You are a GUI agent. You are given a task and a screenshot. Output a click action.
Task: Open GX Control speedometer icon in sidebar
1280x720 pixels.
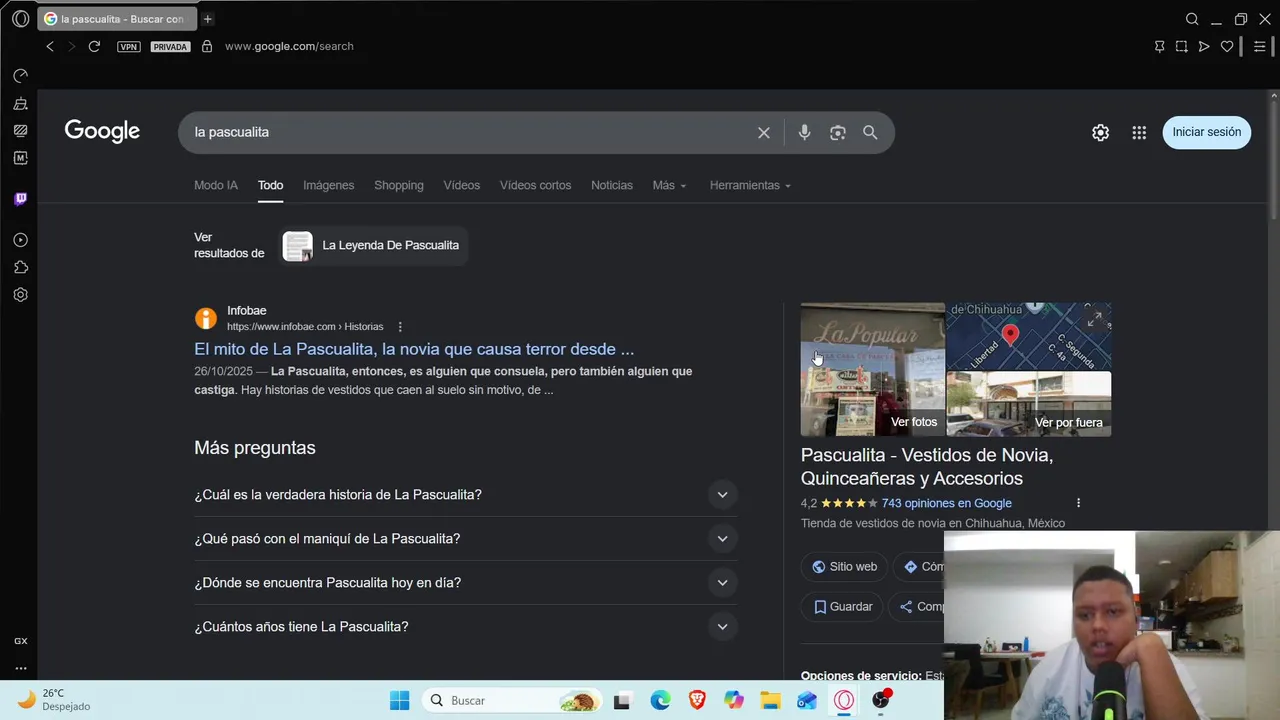[x=20, y=76]
